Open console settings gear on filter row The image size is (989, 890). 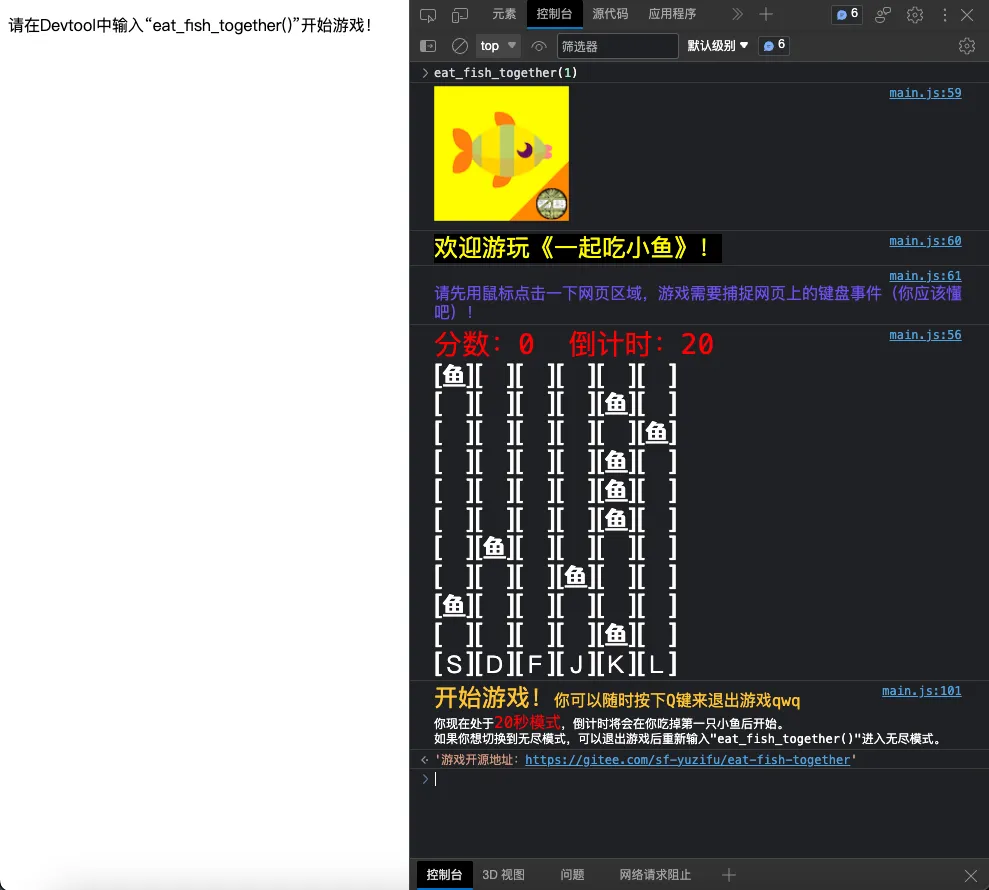(966, 46)
